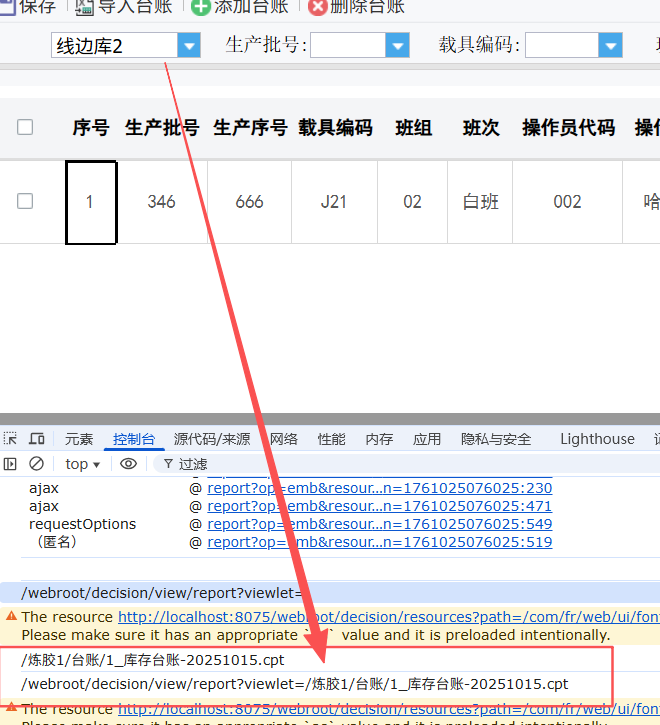
Task: Click the requestOptions stack trace entry
Action: (82, 524)
